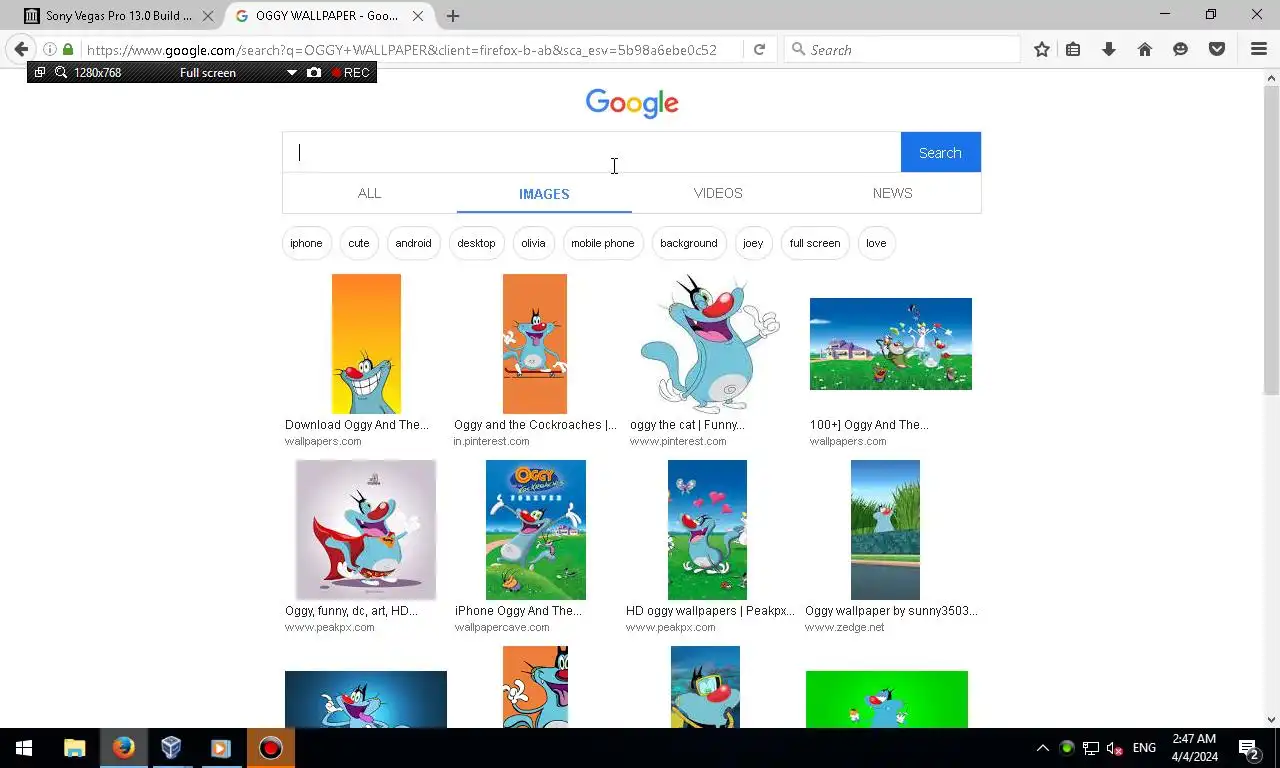Open '100+] Oggy And The...' thumbnail
The height and width of the screenshot is (768, 1280).
click(891, 344)
